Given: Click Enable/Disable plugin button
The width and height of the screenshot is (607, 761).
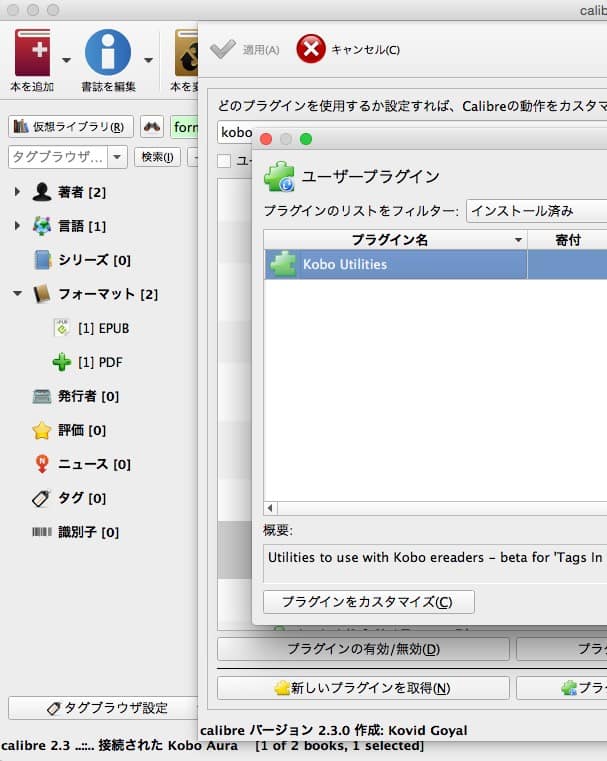Looking at the screenshot, I should pyautogui.click(x=363, y=649).
